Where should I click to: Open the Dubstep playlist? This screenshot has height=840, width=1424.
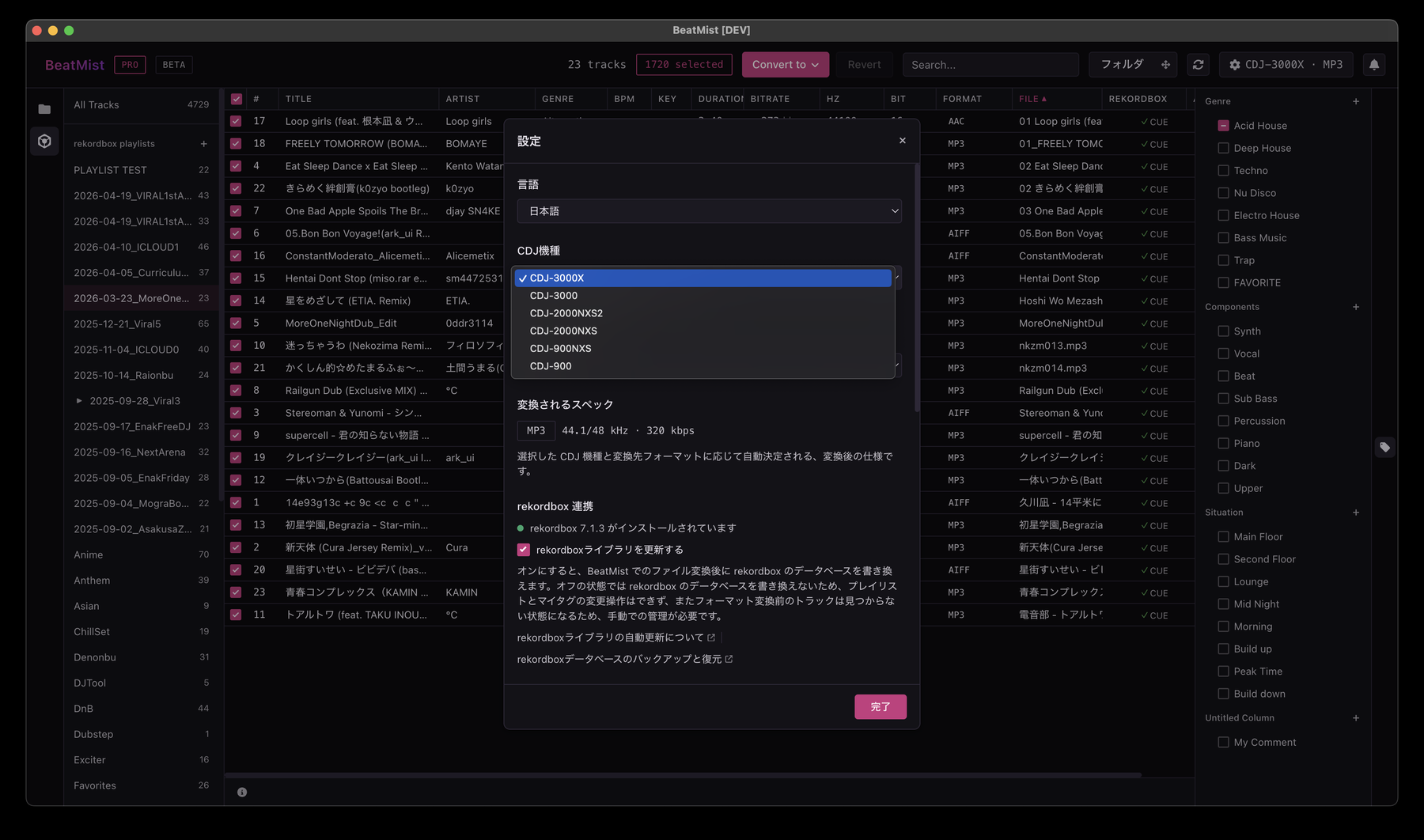141,734
